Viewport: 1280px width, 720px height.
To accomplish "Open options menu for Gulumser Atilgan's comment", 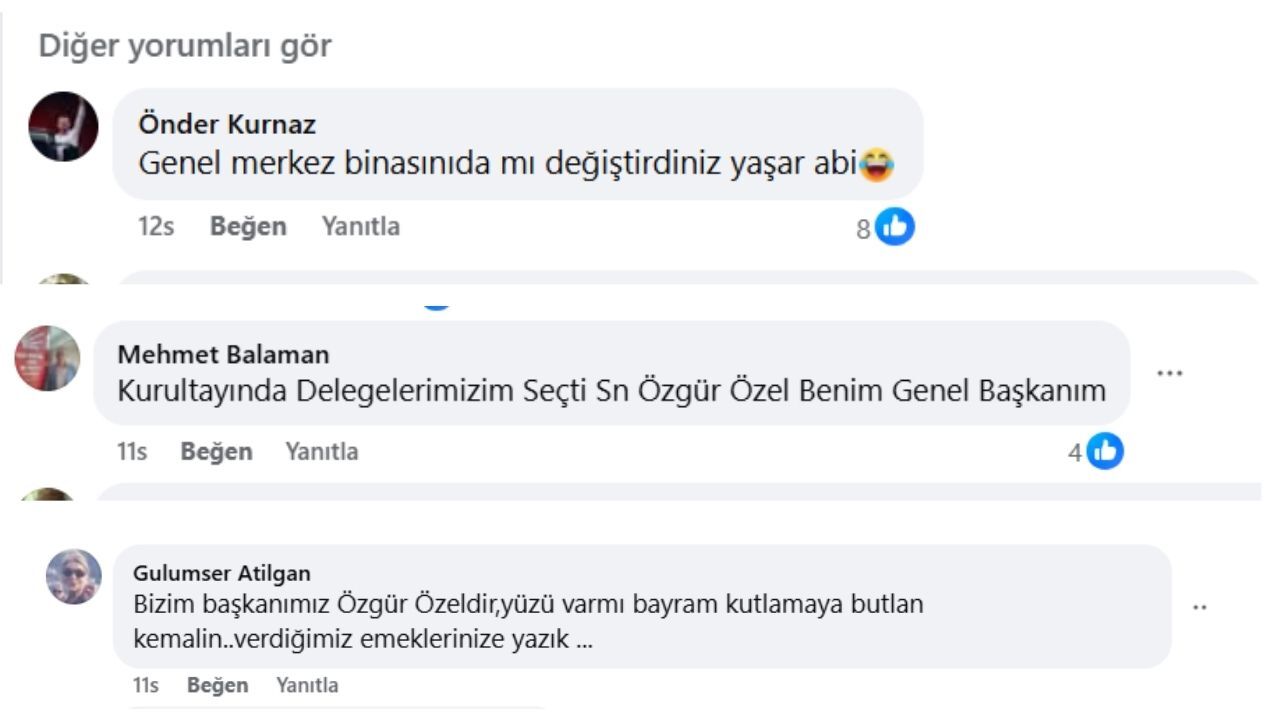I will coord(1200,607).
